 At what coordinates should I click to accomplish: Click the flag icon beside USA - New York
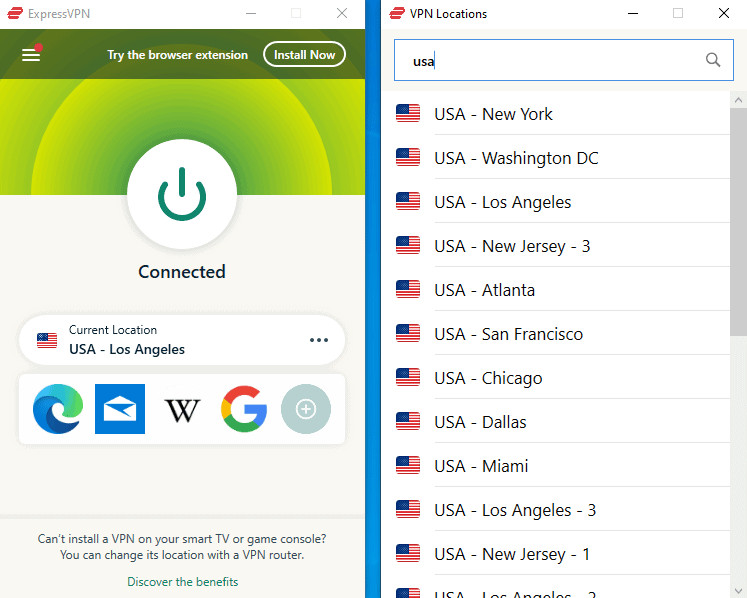408,113
